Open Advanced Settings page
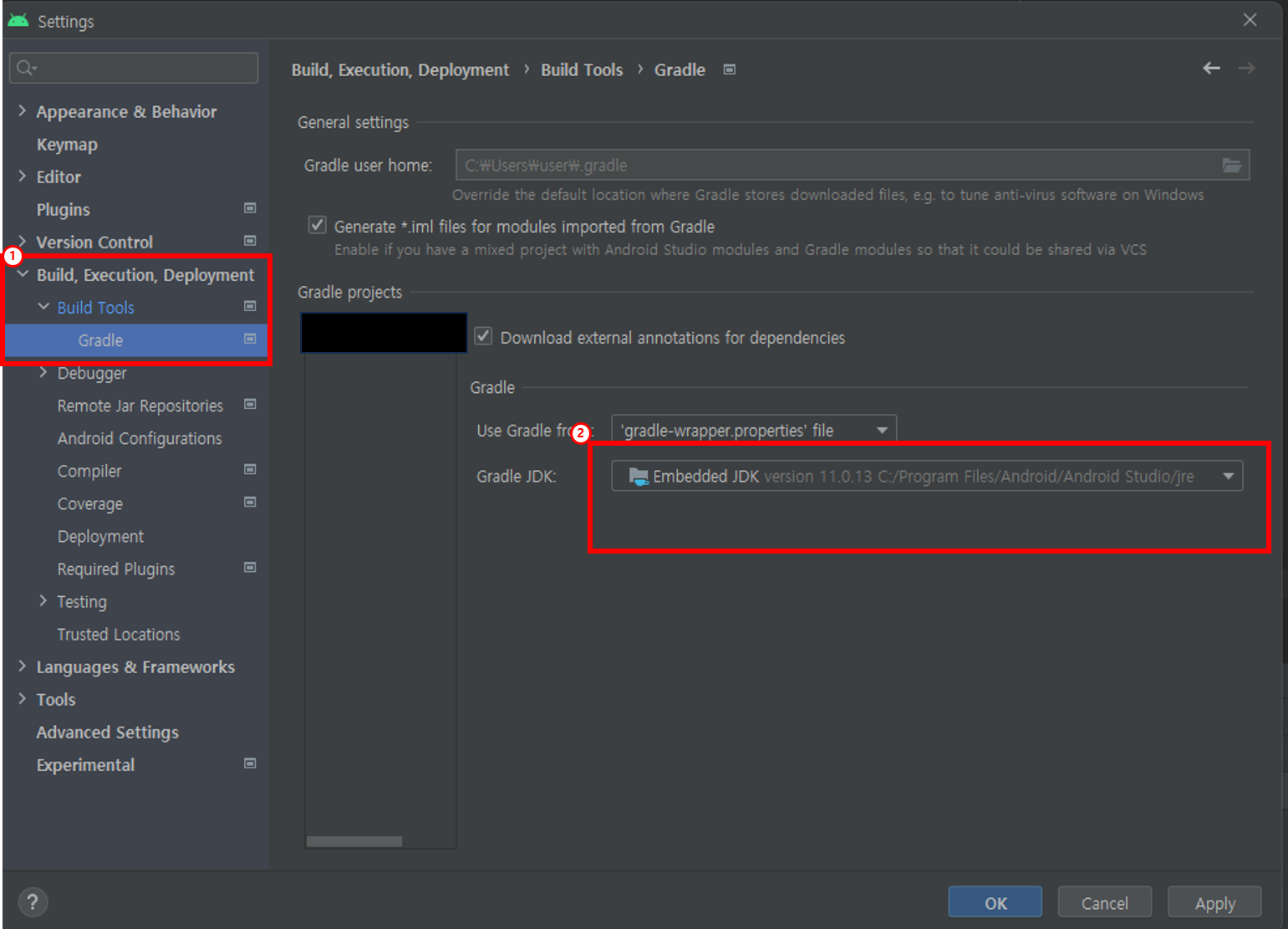Screen dimensions: 1288x929 click(108, 732)
